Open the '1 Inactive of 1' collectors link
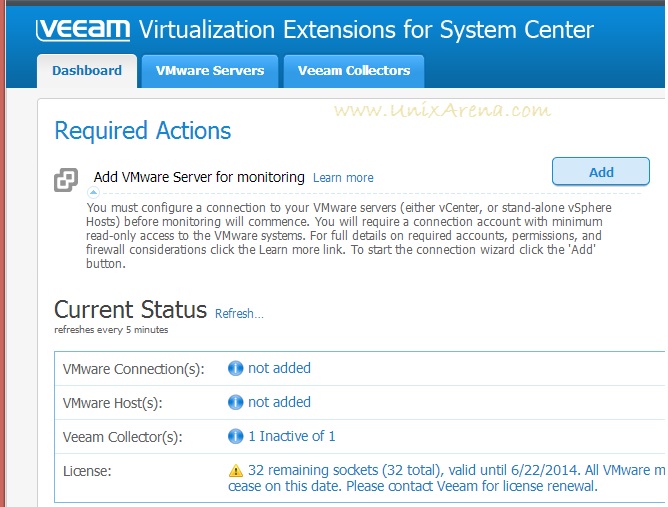This screenshot has height=507, width=668. pyautogui.click(x=291, y=436)
